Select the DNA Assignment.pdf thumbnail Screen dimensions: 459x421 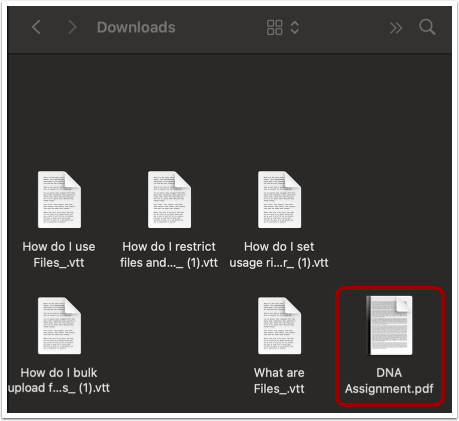(389, 326)
